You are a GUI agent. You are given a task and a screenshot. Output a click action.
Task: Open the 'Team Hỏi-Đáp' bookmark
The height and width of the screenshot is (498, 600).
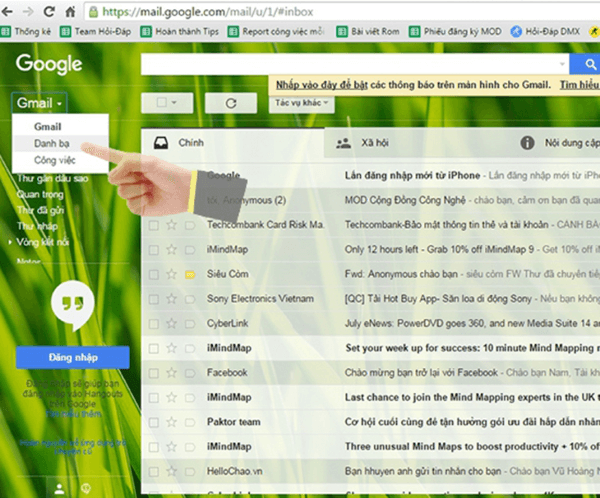pyautogui.click(x=96, y=31)
